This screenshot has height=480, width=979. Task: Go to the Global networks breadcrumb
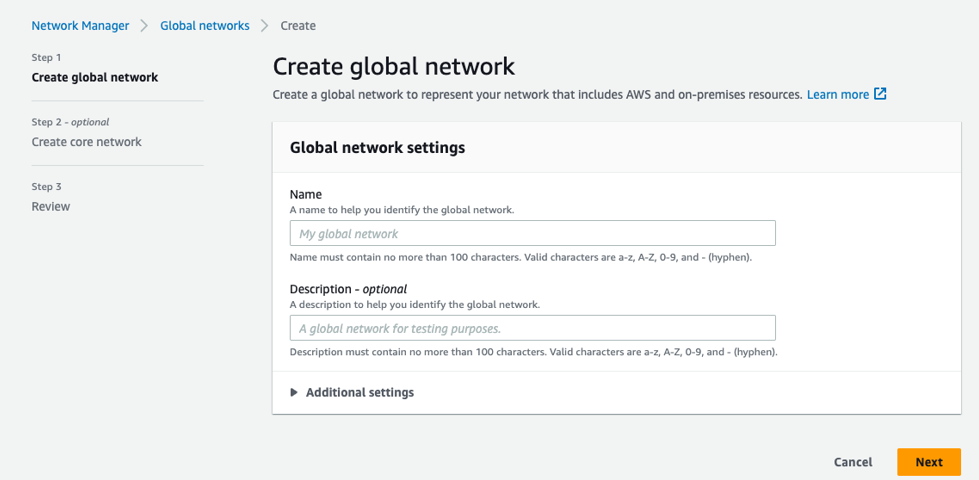[x=205, y=26]
